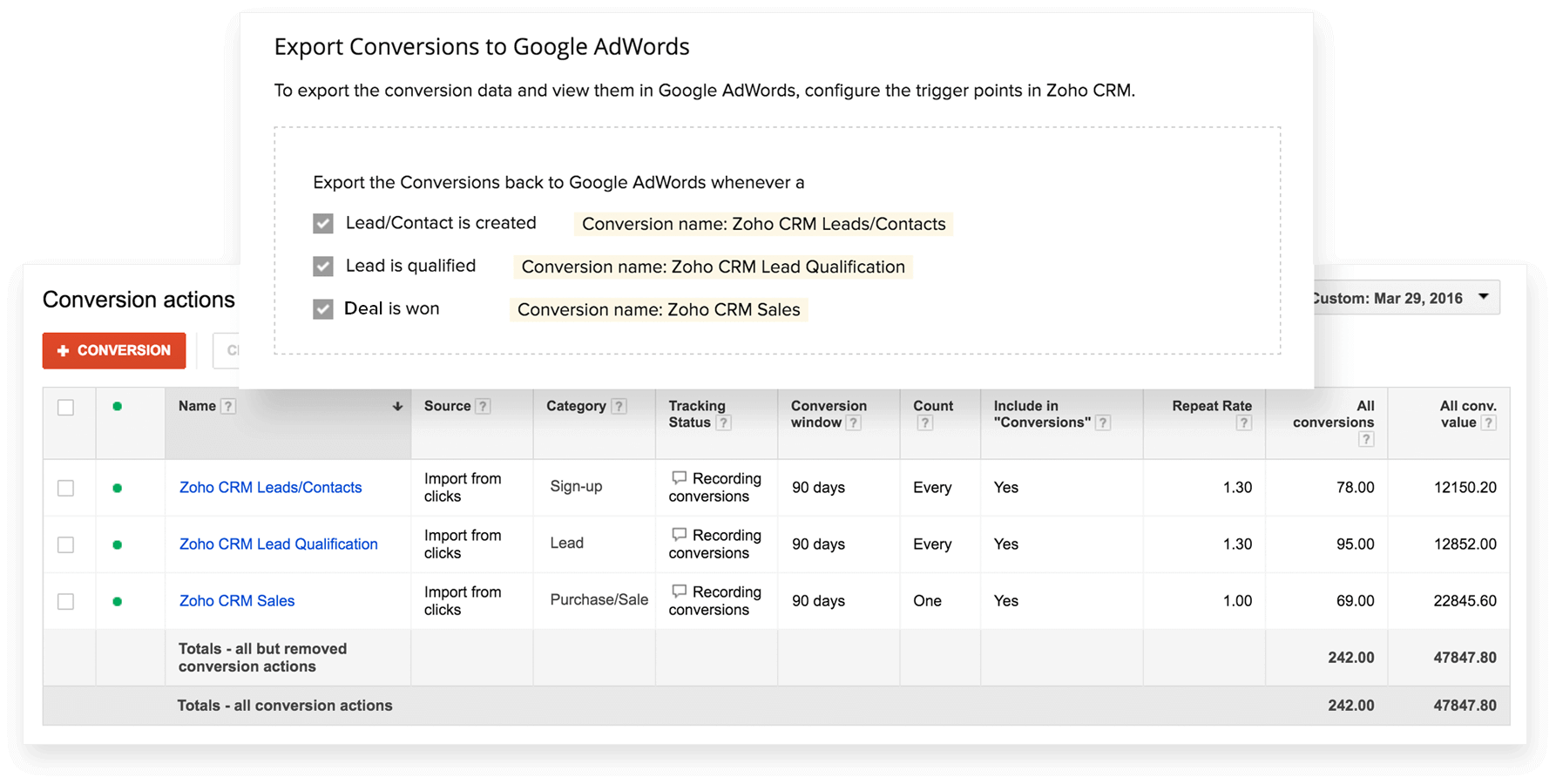1556x784 pixels.
Task: Click "Export Conversions to Google AdWords" heading
Action: (482, 46)
